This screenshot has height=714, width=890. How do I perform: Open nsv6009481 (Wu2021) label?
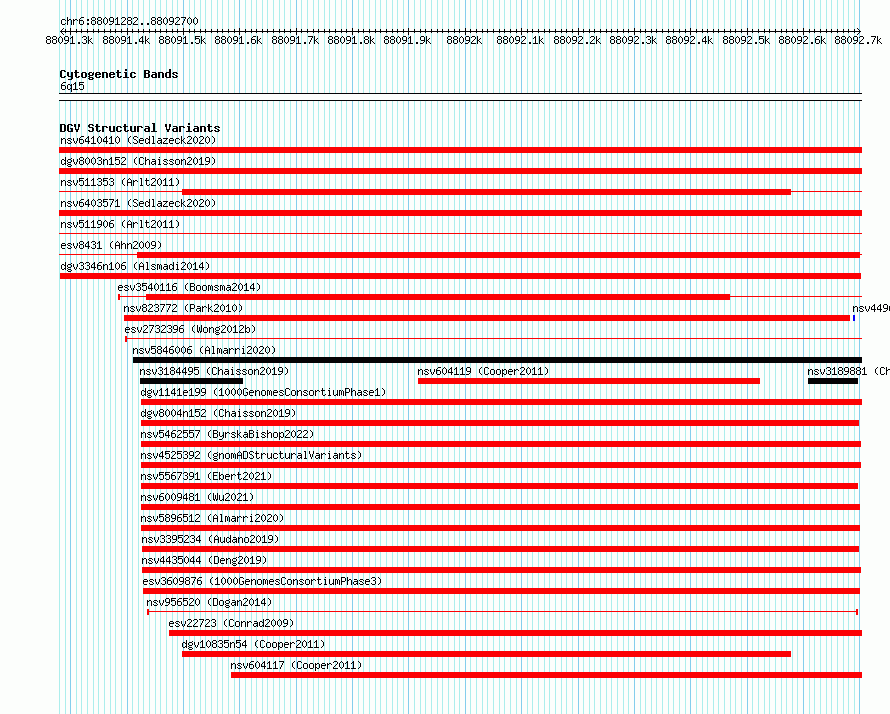197,497
